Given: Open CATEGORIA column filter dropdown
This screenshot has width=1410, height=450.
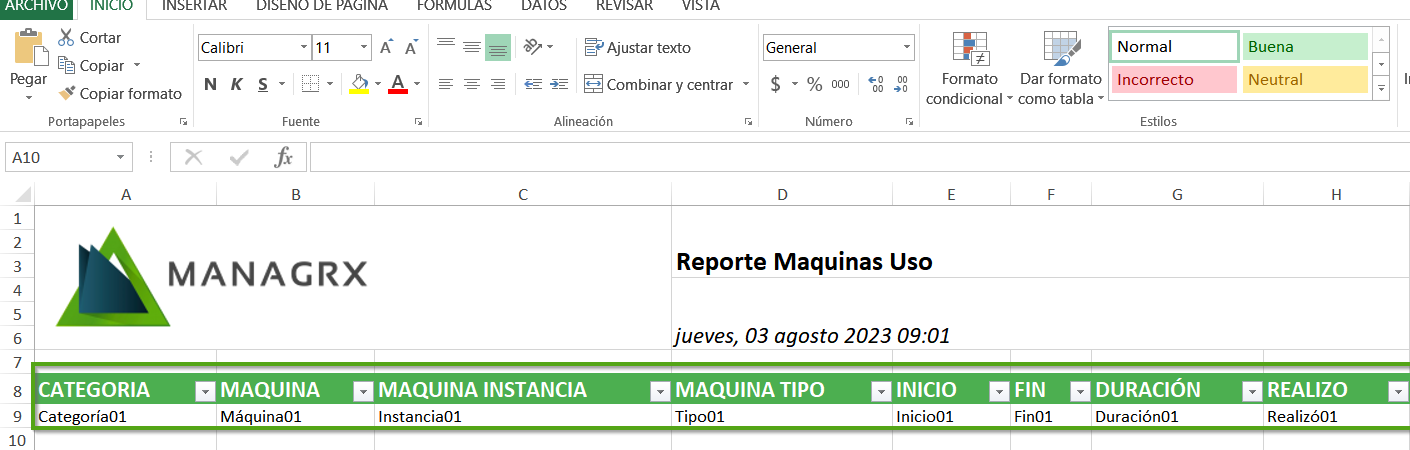Looking at the screenshot, I should (x=205, y=391).
